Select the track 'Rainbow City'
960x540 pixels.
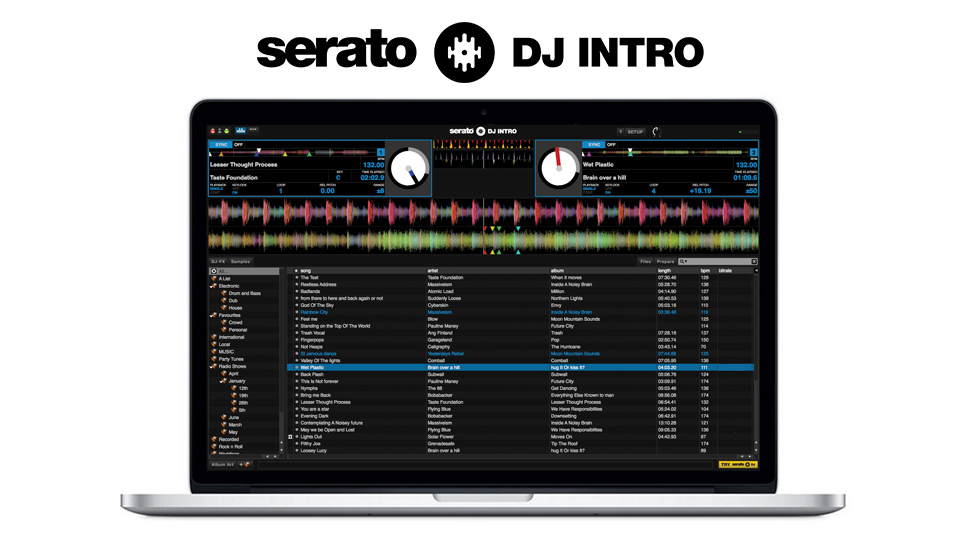tap(314, 312)
